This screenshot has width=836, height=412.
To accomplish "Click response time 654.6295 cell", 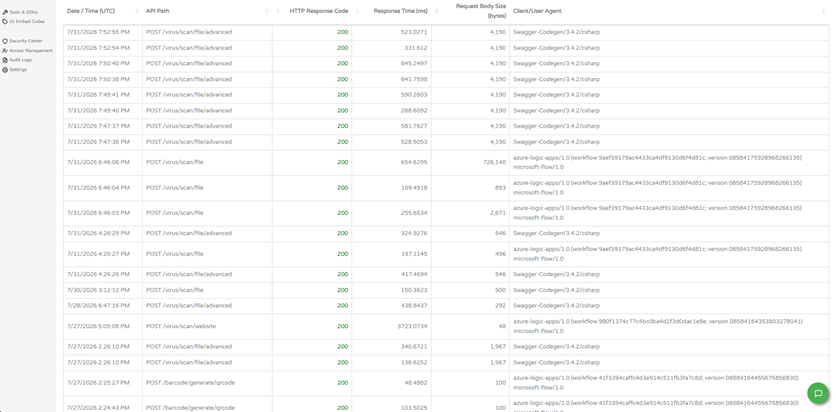I will 414,163.
